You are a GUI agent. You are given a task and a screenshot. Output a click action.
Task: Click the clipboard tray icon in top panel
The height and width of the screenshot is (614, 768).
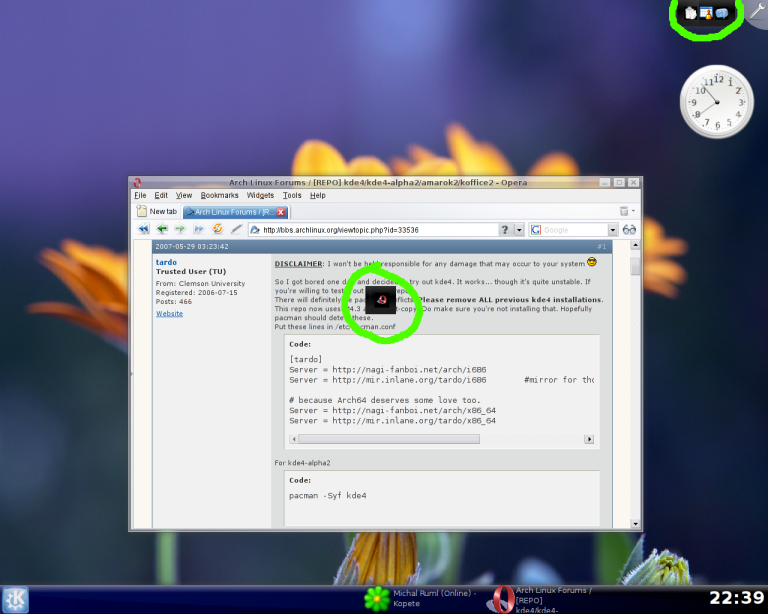click(x=691, y=13)
